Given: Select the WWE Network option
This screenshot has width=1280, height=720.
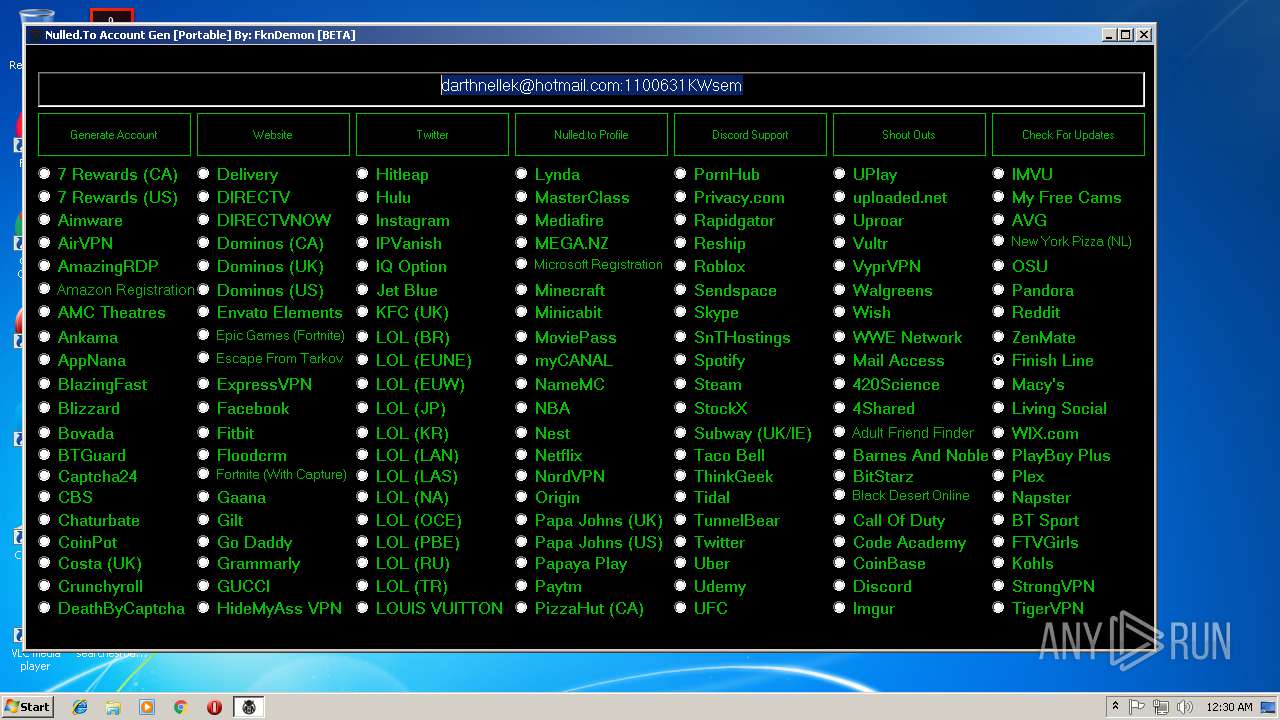Looking at the screenshot, I should click(839, 337).
